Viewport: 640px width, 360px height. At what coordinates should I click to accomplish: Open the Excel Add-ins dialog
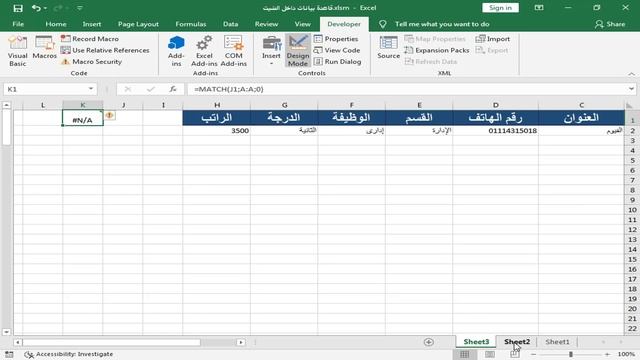(204, 51)
